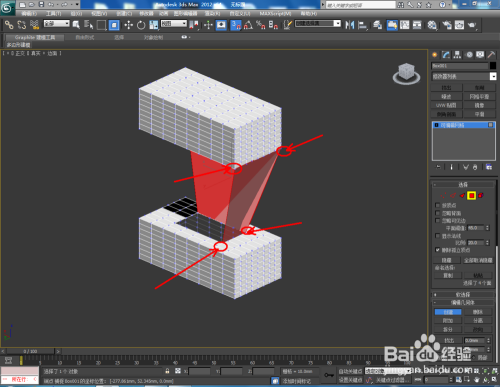The width and height of the screenshot is (500, 387).
Task: Select the Vertex sub-object level
Action: click(x=443, y=195)
